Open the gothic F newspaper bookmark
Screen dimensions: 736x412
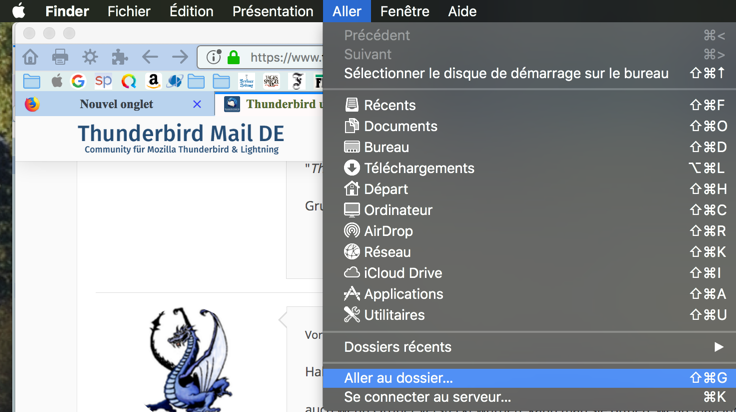tap(297, 81)
